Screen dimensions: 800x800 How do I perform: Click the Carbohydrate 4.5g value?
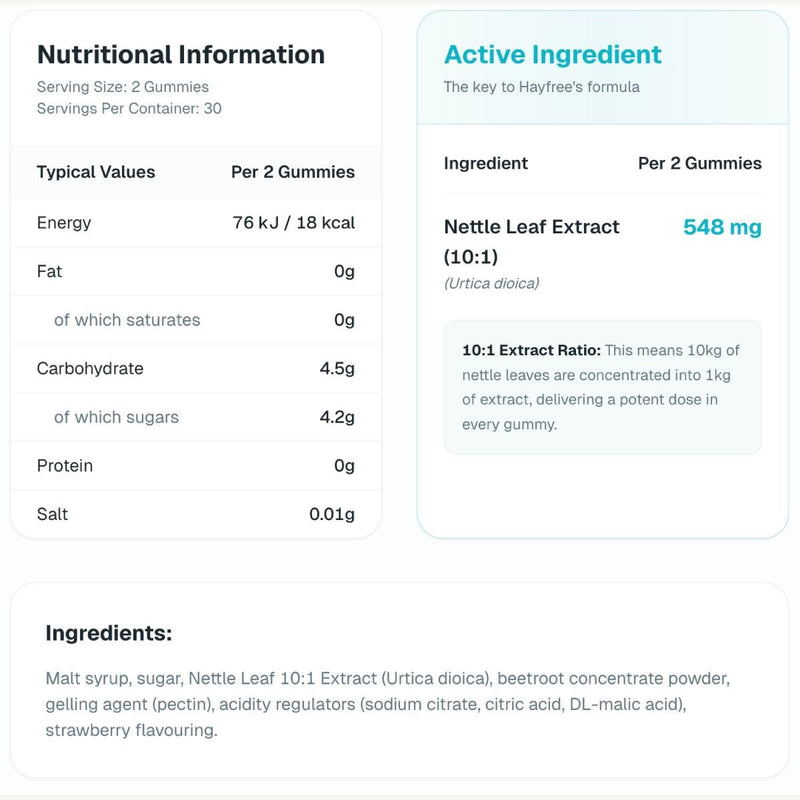pyautogui.click(x=337, y=368)
